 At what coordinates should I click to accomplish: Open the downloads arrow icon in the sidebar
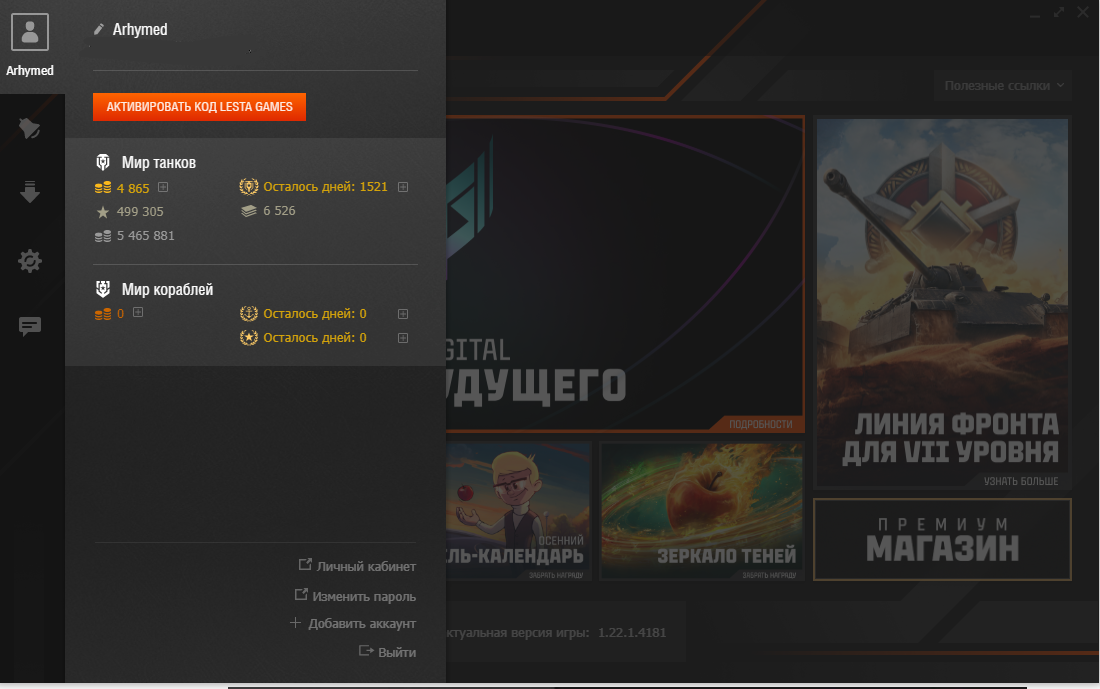tap(29, 192)
